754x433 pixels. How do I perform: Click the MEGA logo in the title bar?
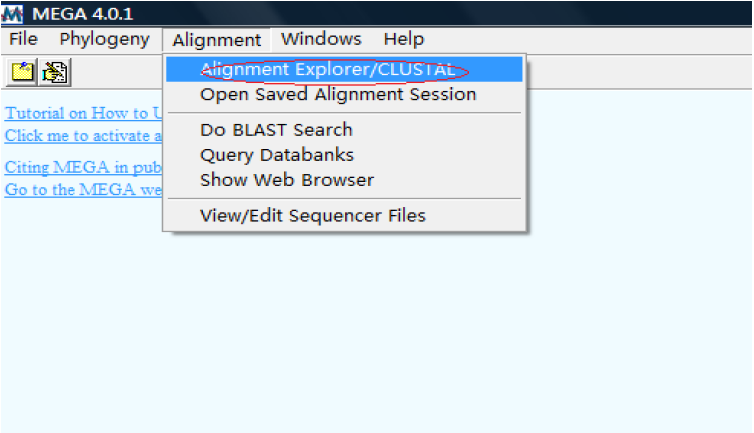pos(12,14)
